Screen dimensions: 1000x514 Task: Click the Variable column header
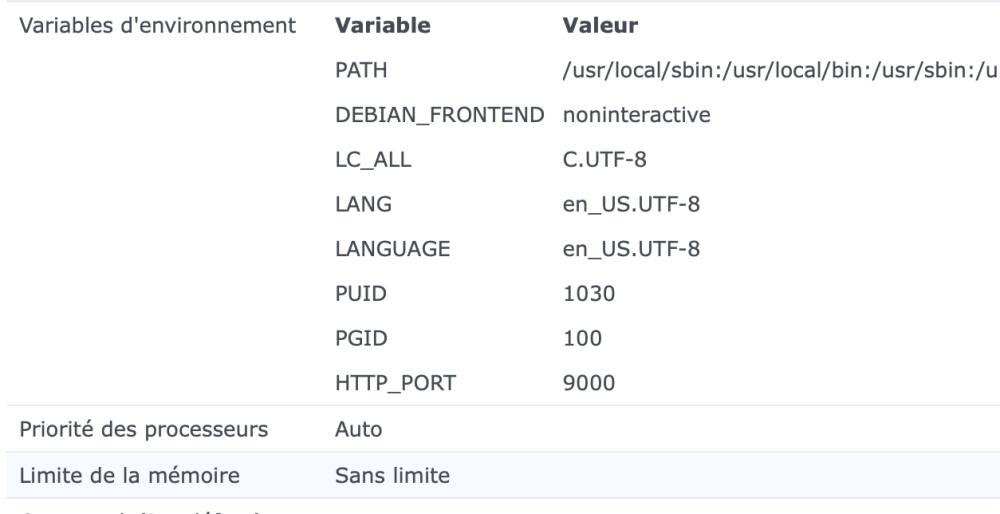click(375, 27)
